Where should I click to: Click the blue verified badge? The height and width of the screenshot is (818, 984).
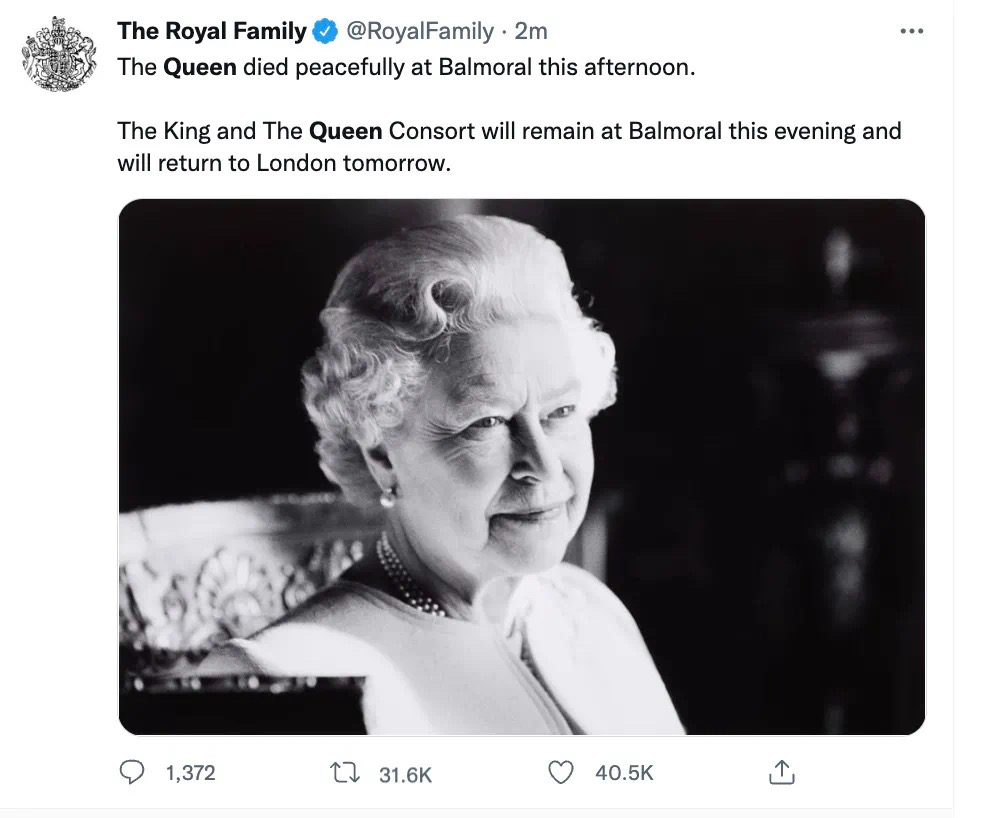tap(325, 32)
